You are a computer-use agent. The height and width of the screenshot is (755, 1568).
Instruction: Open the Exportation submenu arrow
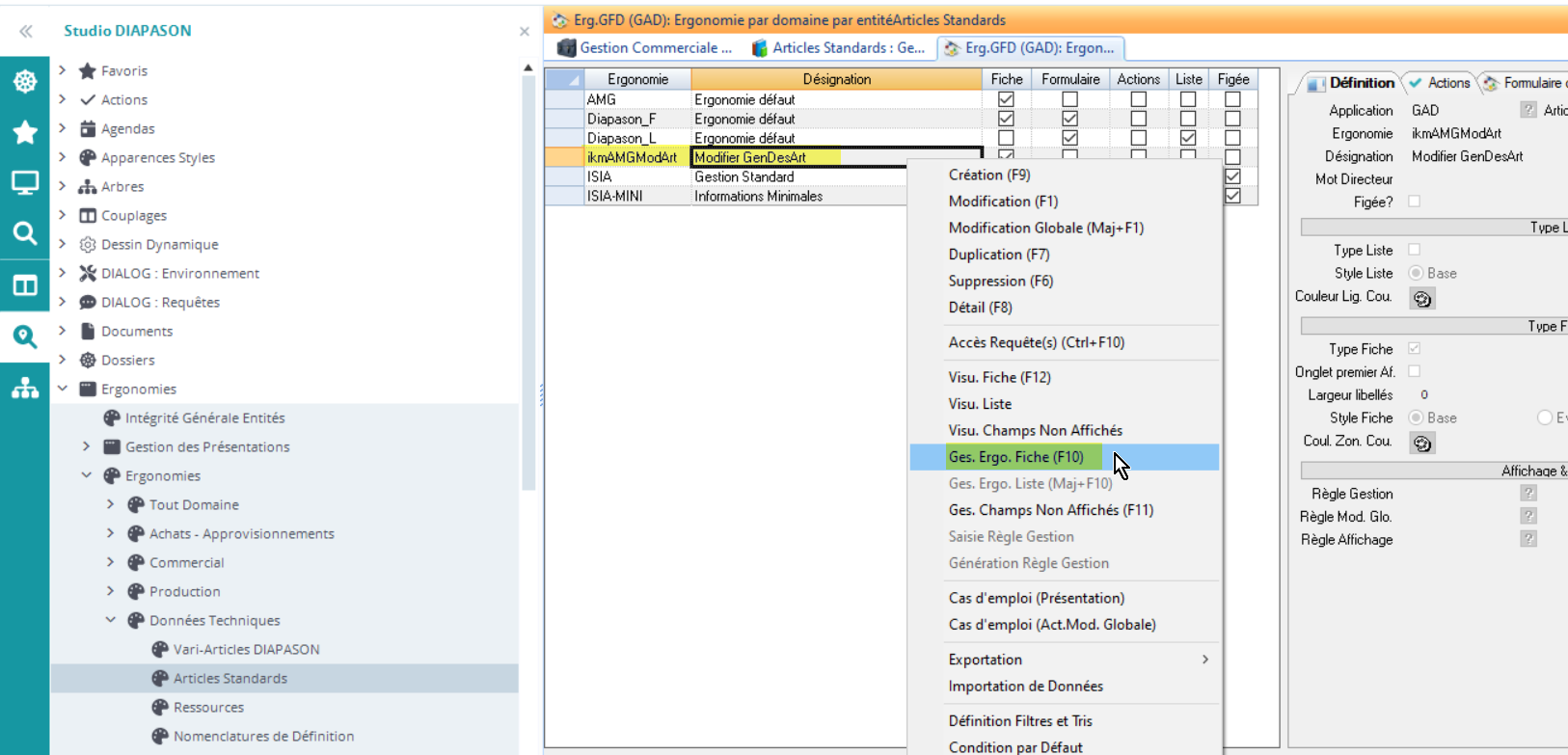(x=1205, y=660)
